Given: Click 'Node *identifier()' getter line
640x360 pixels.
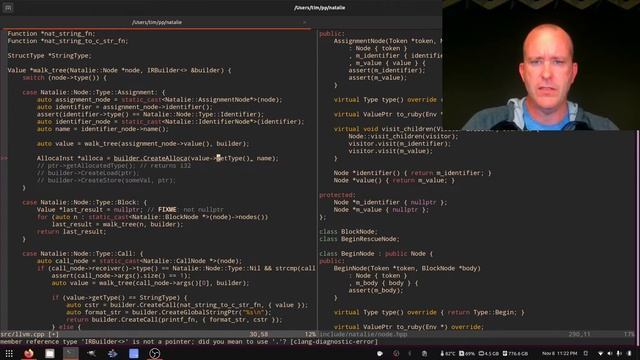Looking at the screenshot, I should (x=413, y=173).
